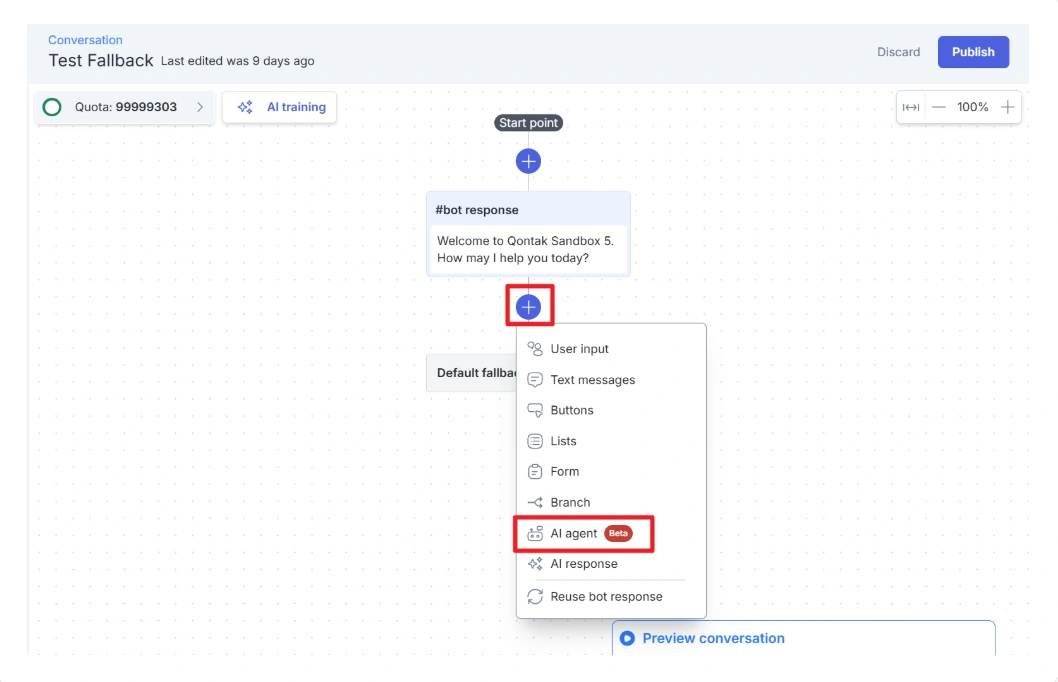Click the Branch arrow icon
Viewport: 1058px width, 682px height.
point(534,503)
